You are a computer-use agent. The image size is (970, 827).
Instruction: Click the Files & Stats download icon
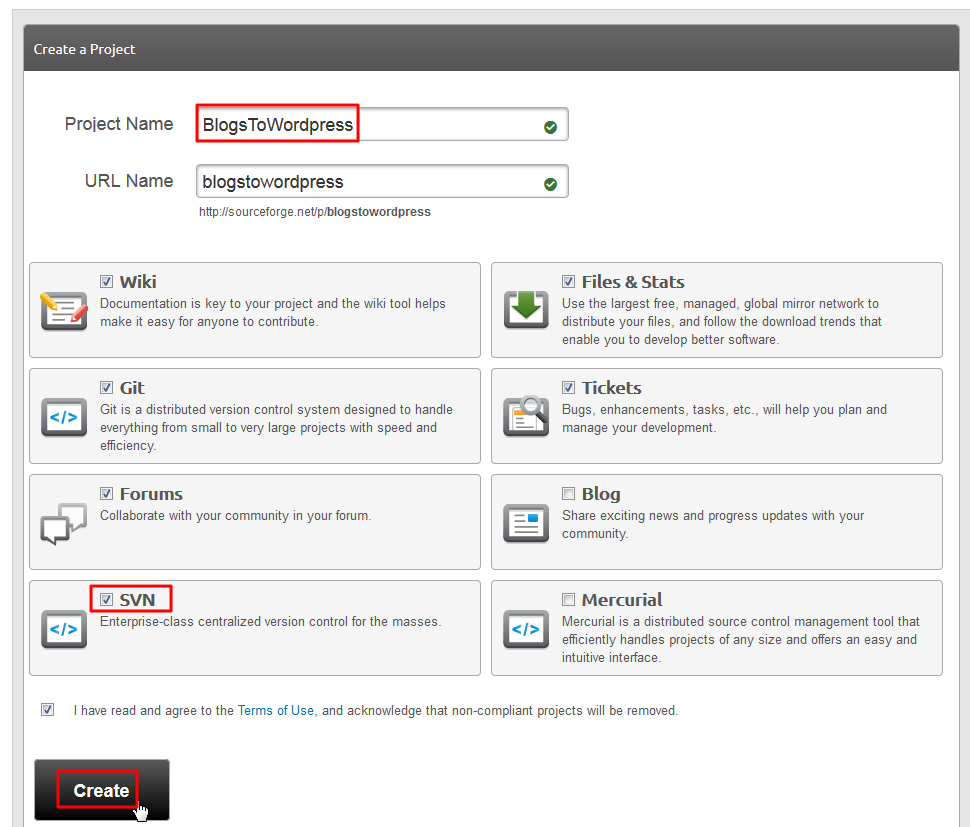pos(526,309)
